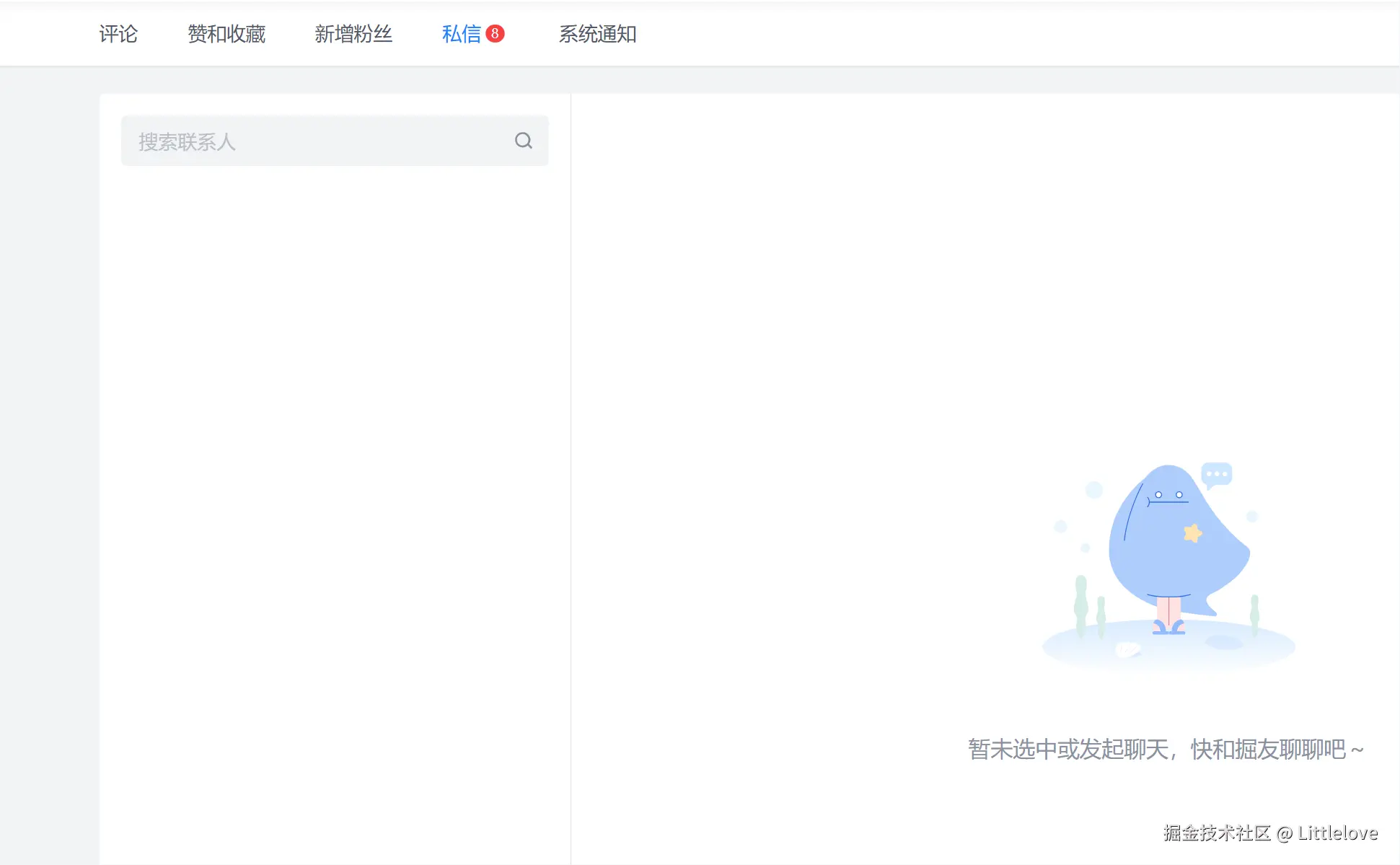Switch to the 赞和收藏 tab
1400x865 pixels.
tap(227, 34)
